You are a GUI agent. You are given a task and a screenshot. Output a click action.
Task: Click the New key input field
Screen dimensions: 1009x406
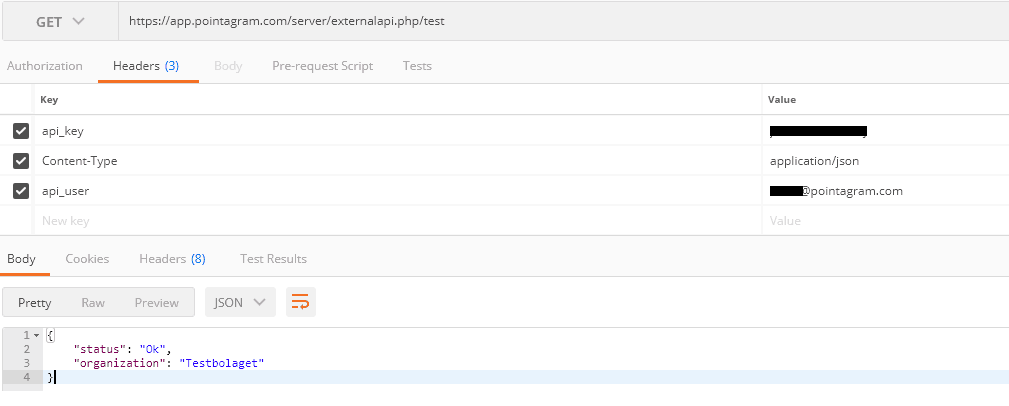pyautogui.click(x=398, y=221)
